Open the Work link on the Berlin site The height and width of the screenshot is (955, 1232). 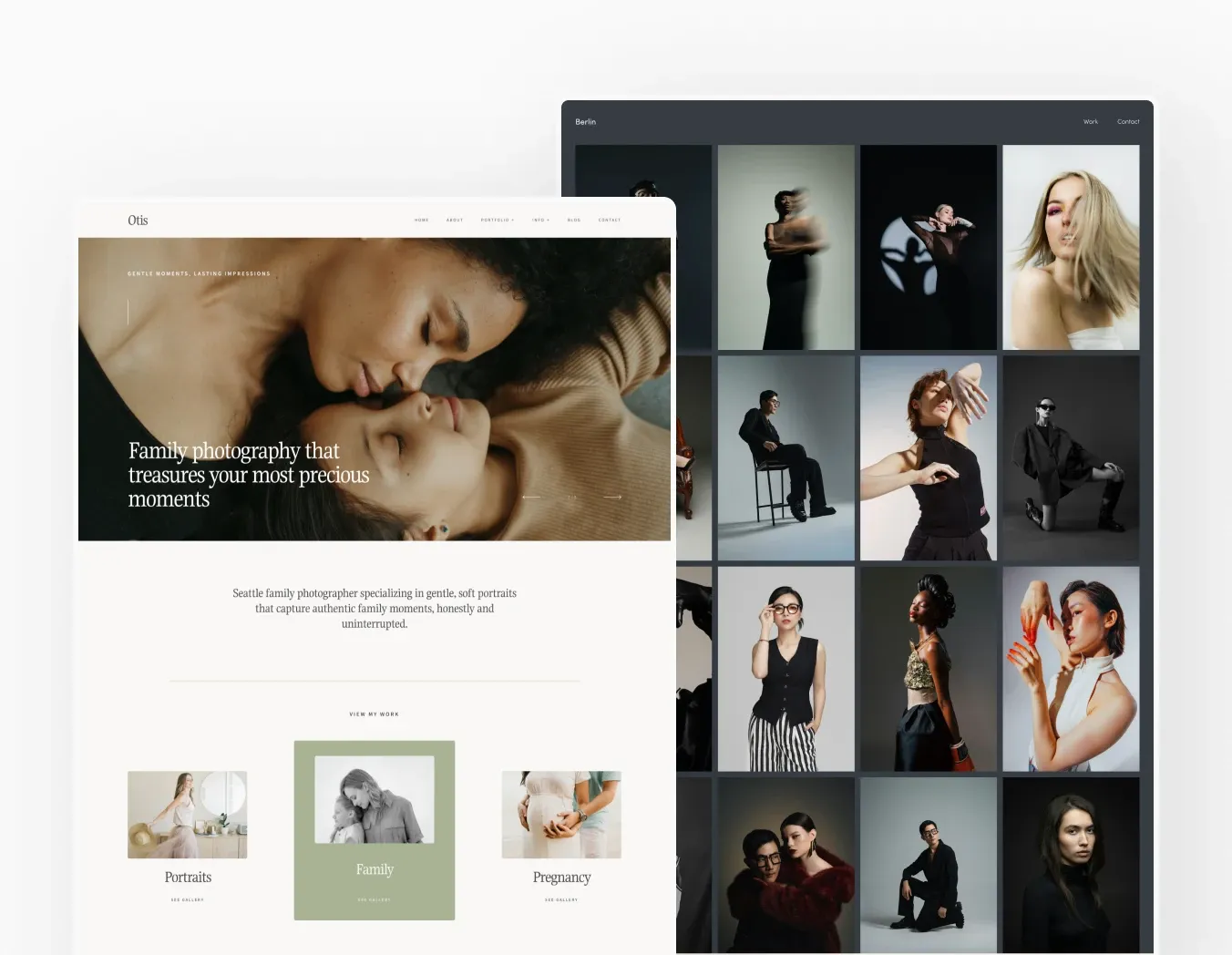(1090, 121)
